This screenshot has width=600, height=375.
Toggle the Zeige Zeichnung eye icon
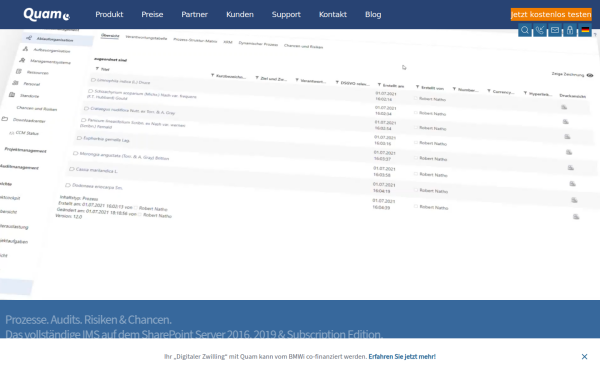pyautogui.click(x=590, y=75)
